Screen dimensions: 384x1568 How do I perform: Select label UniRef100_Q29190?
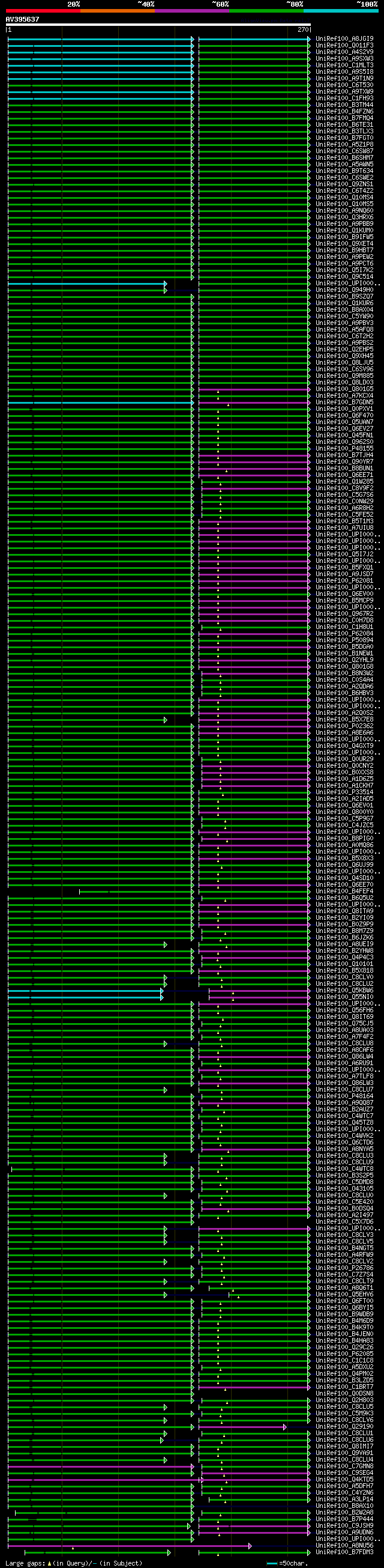(x=344, y=1427)
